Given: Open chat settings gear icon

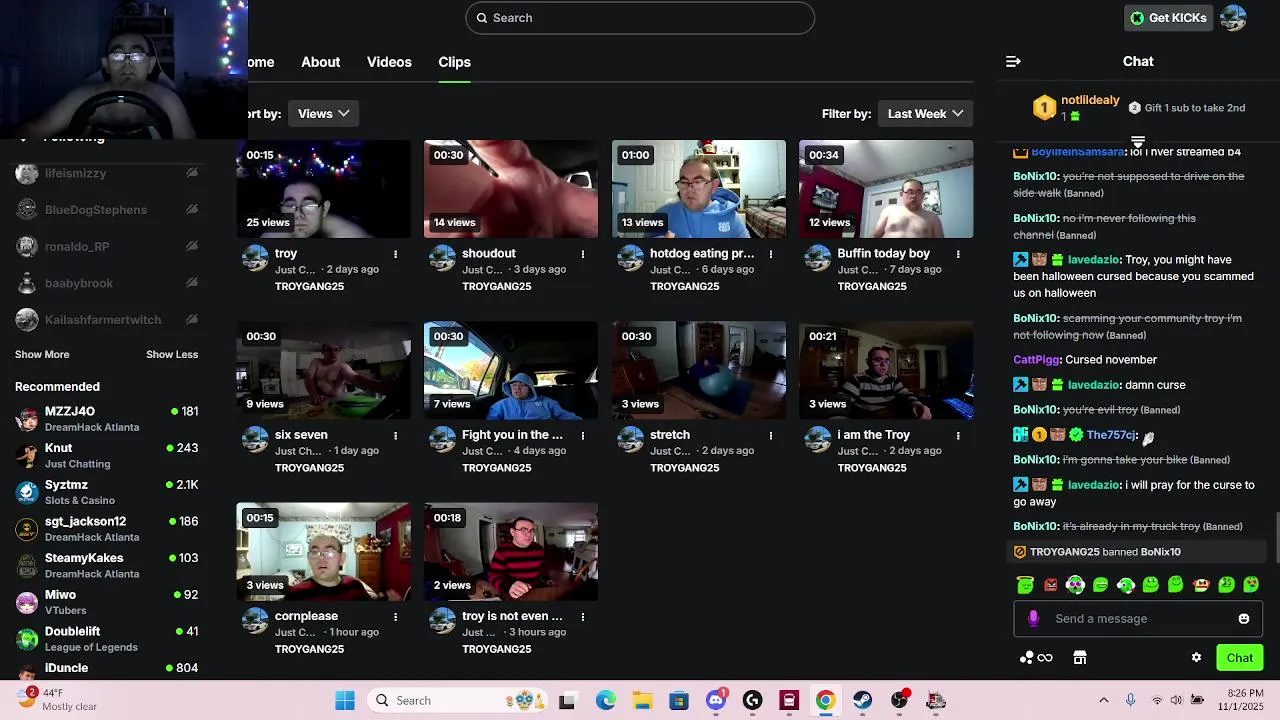Looking at the screenshot, I should [1196, 658].
